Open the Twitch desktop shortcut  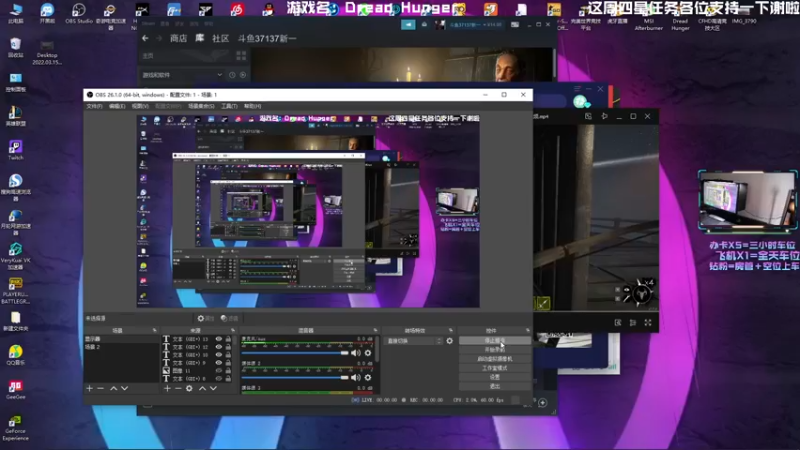coord(15,150)
